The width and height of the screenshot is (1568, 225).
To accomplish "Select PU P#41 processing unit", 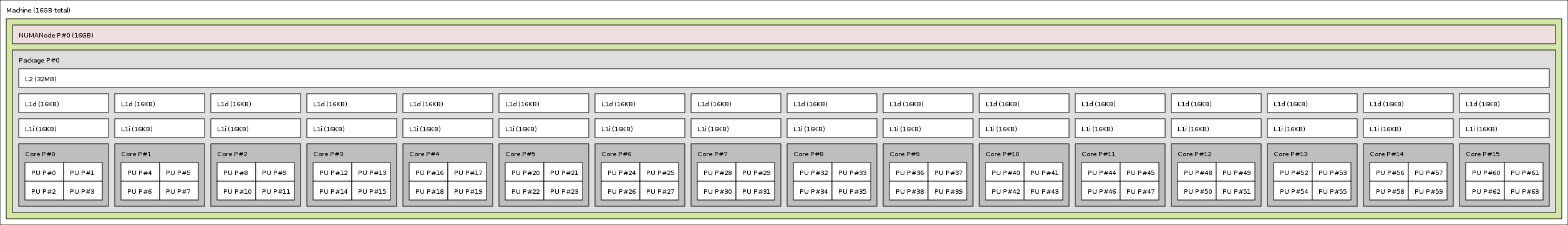I will [x=1043, y=172].
